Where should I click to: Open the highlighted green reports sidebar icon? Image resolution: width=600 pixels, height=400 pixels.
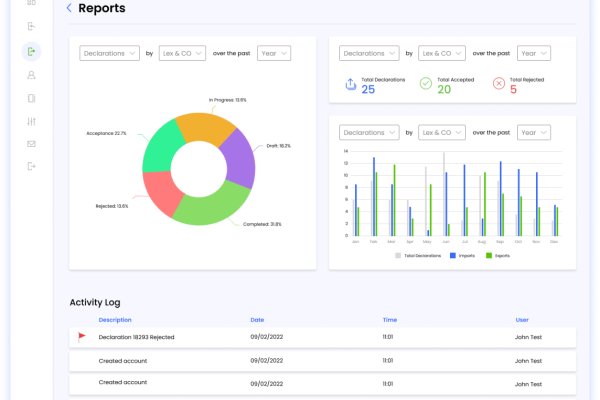click(31, 51)
